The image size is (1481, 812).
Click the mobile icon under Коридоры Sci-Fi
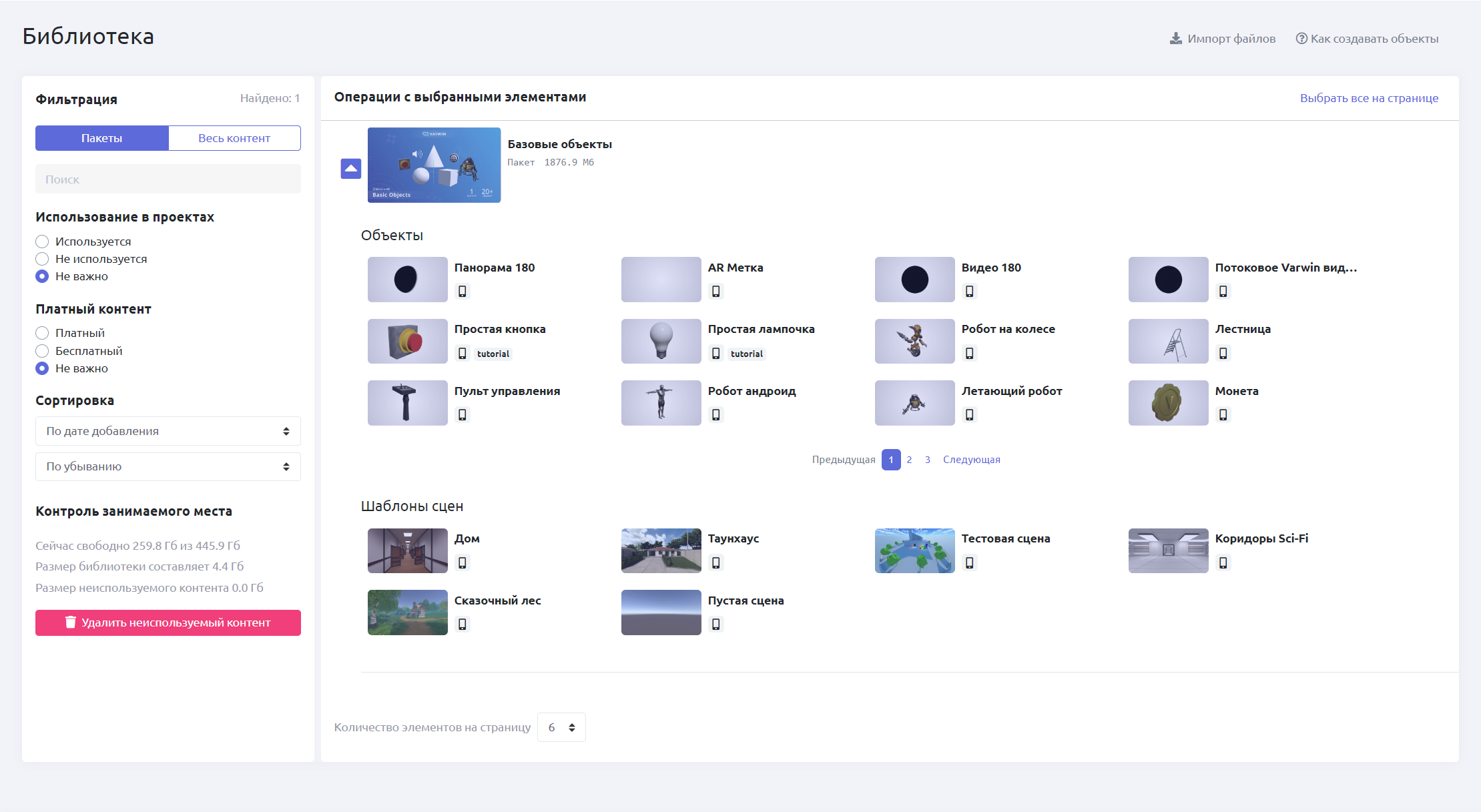tap(1223, 562)
